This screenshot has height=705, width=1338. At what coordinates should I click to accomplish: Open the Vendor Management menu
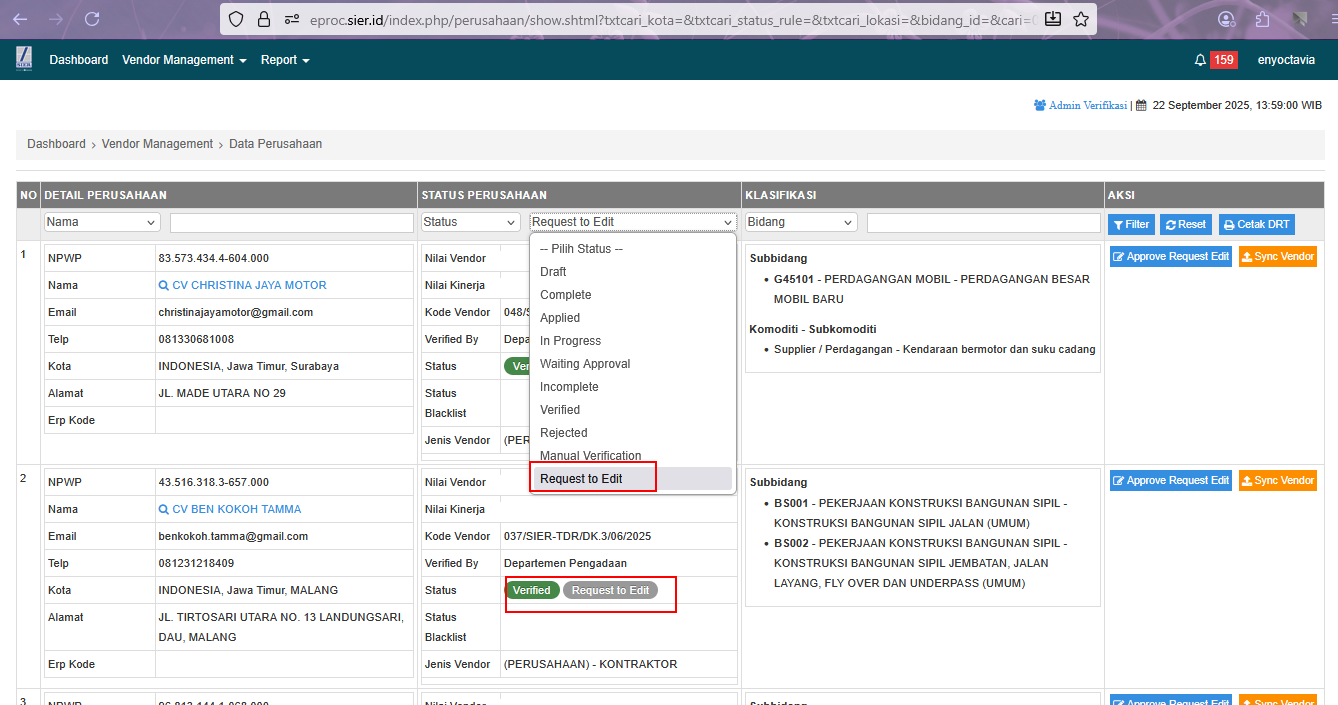click(184, 60)
